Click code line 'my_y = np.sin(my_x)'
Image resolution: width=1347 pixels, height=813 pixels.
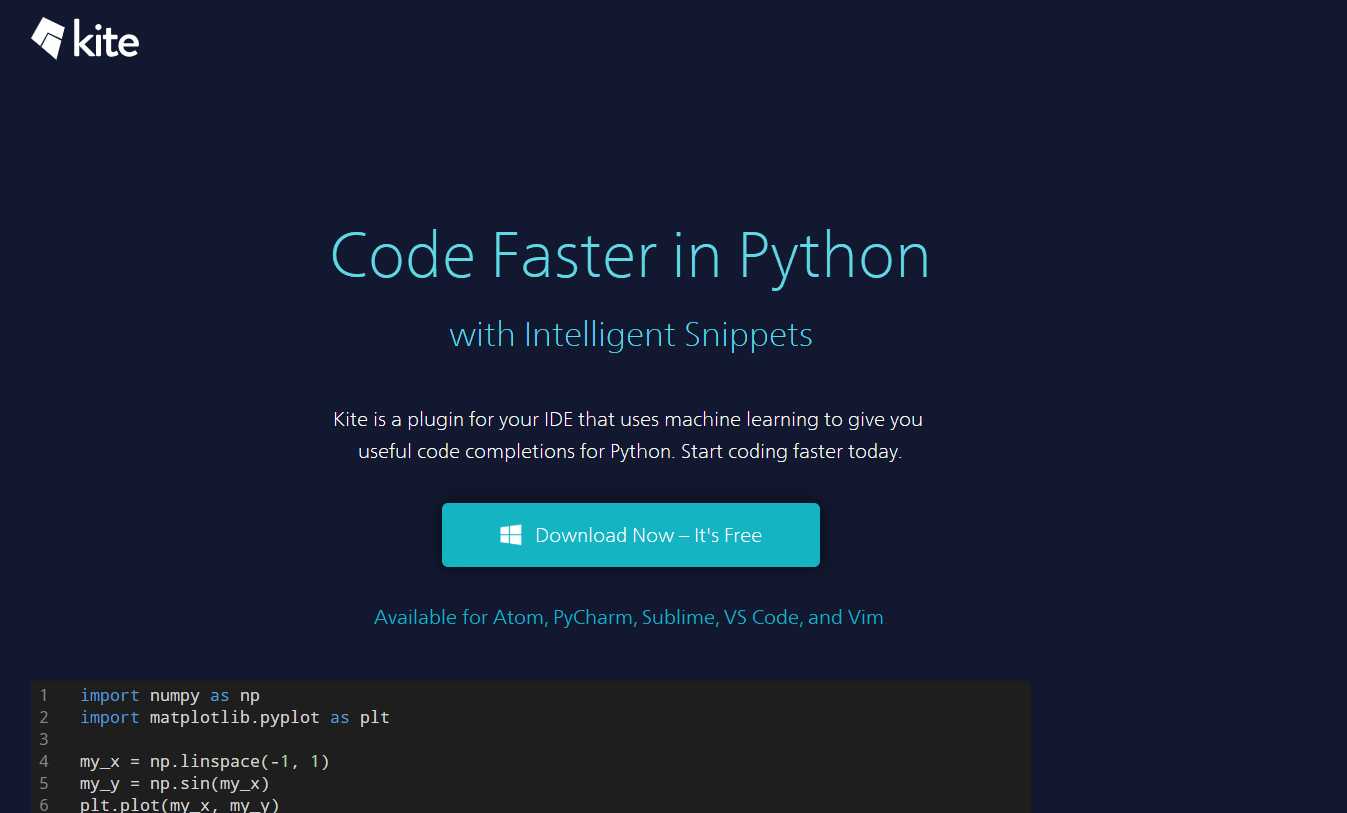(175, 783)
